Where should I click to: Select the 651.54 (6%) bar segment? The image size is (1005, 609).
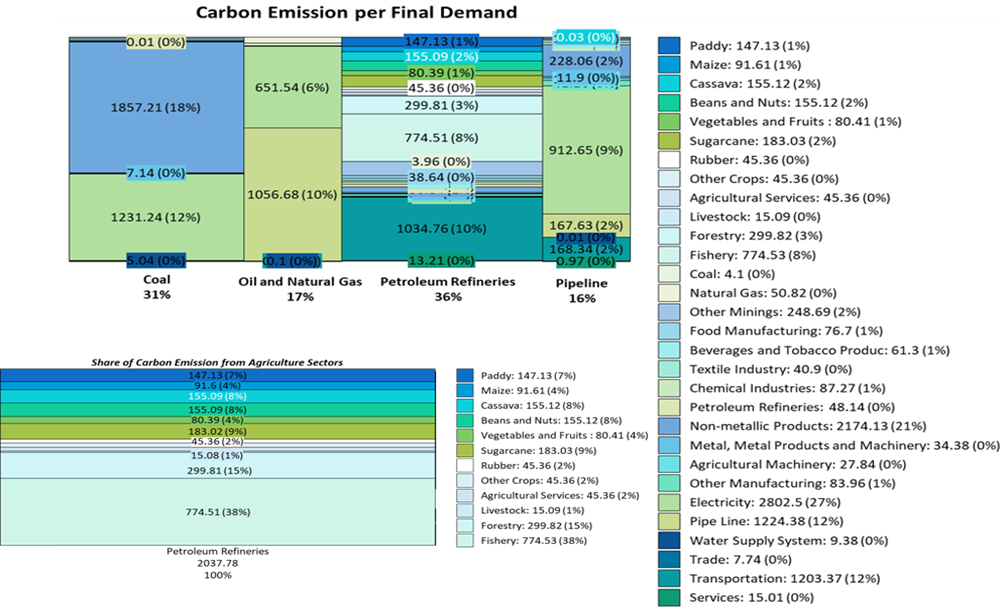coord(292,87)
